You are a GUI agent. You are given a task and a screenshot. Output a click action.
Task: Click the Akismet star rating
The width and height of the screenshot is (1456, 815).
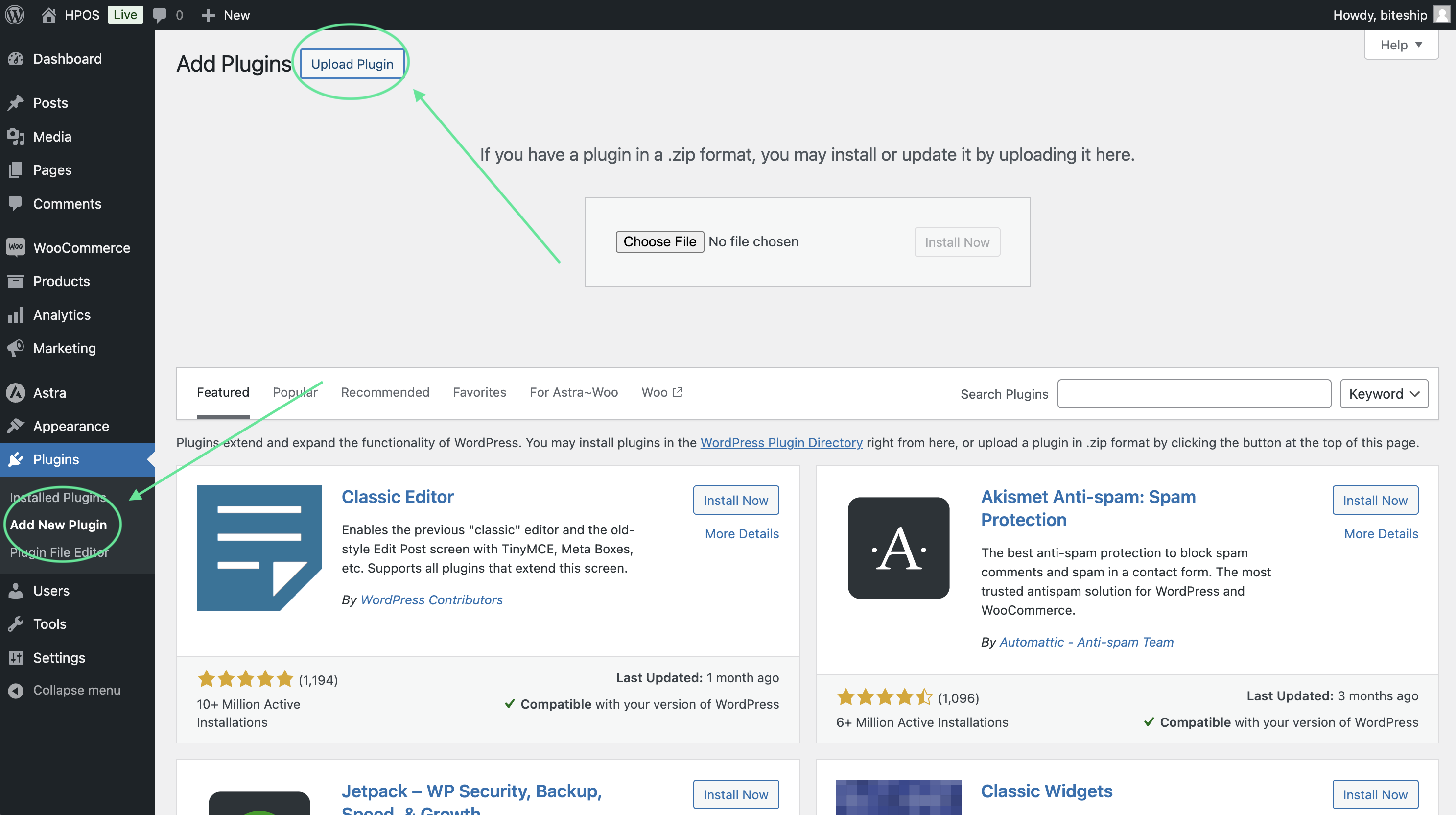pos(885,697)
